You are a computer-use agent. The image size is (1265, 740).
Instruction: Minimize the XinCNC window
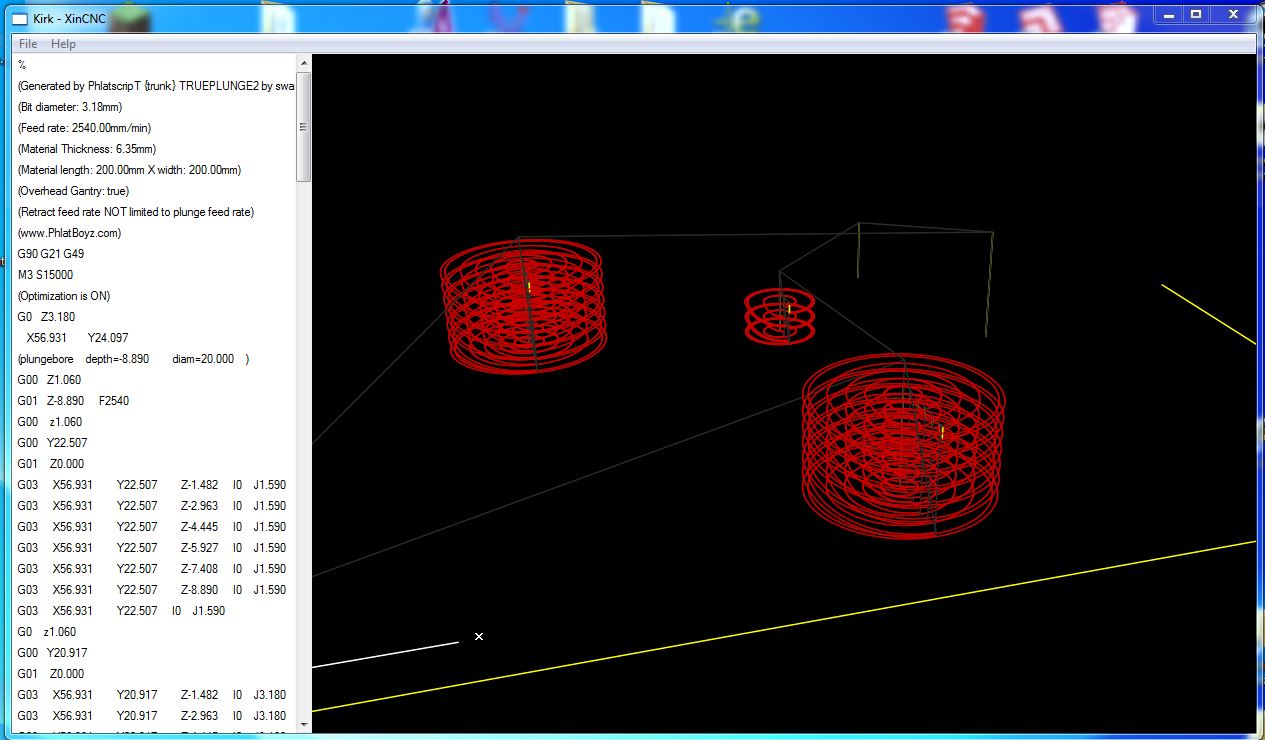pyautogui.click(x=1169, y=14)
